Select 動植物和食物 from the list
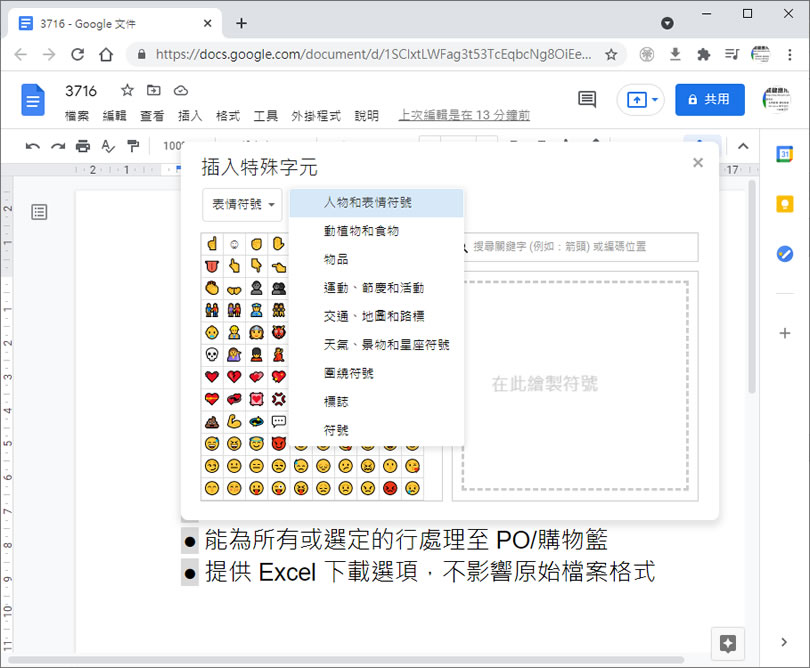 361,231
